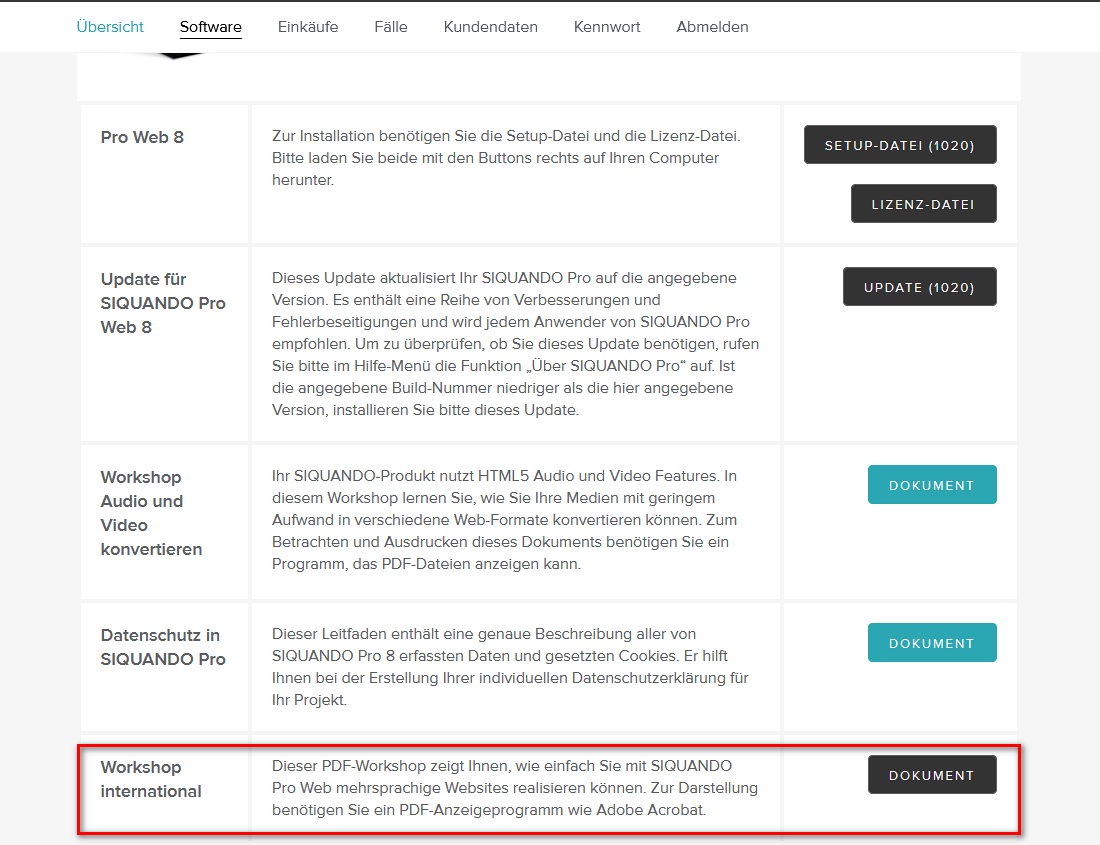Open the Kennwort page
1100x845 pixels.
click(607, 27)
